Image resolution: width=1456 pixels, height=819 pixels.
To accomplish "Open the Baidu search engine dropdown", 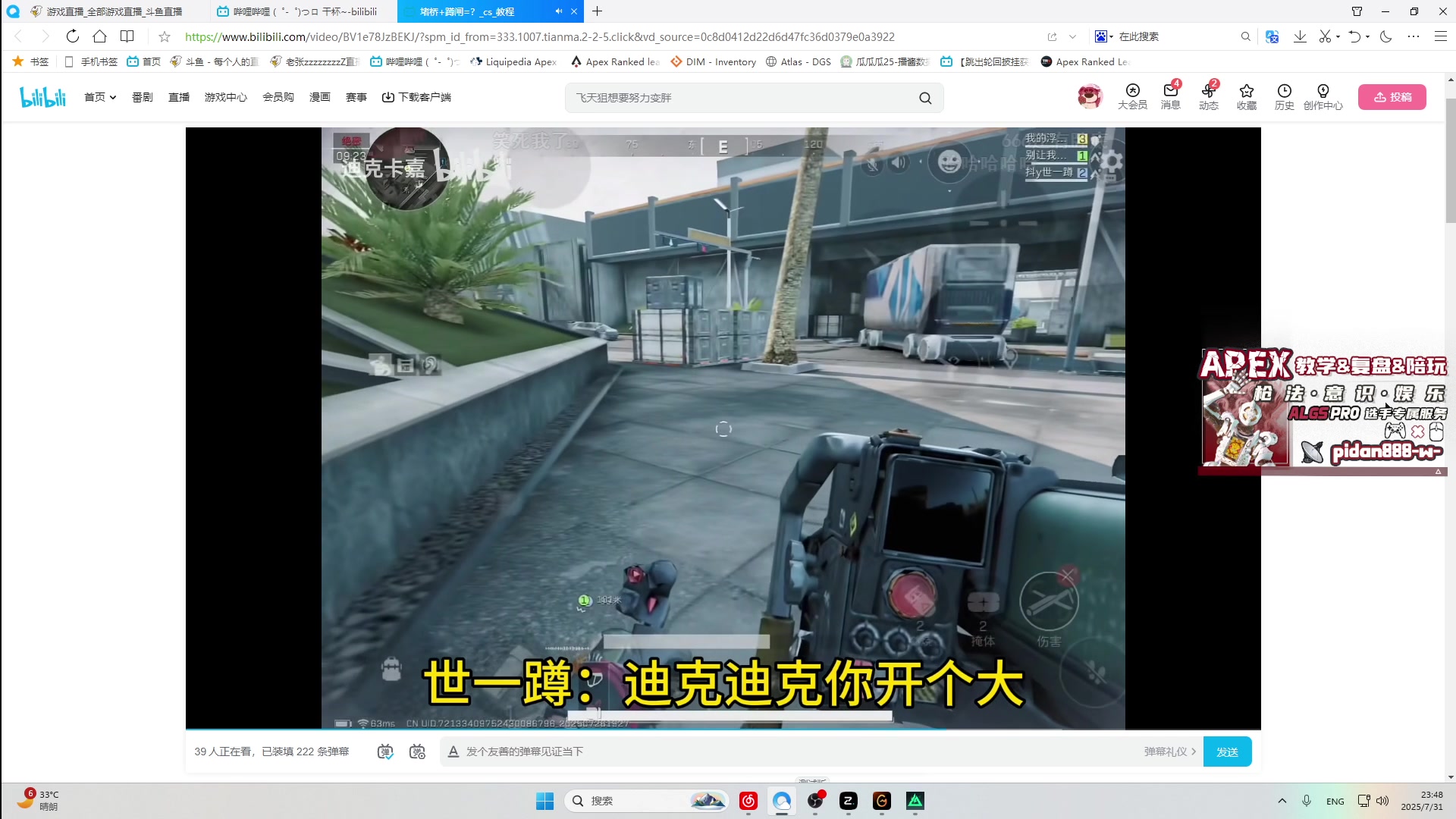I will (1104, 36).
